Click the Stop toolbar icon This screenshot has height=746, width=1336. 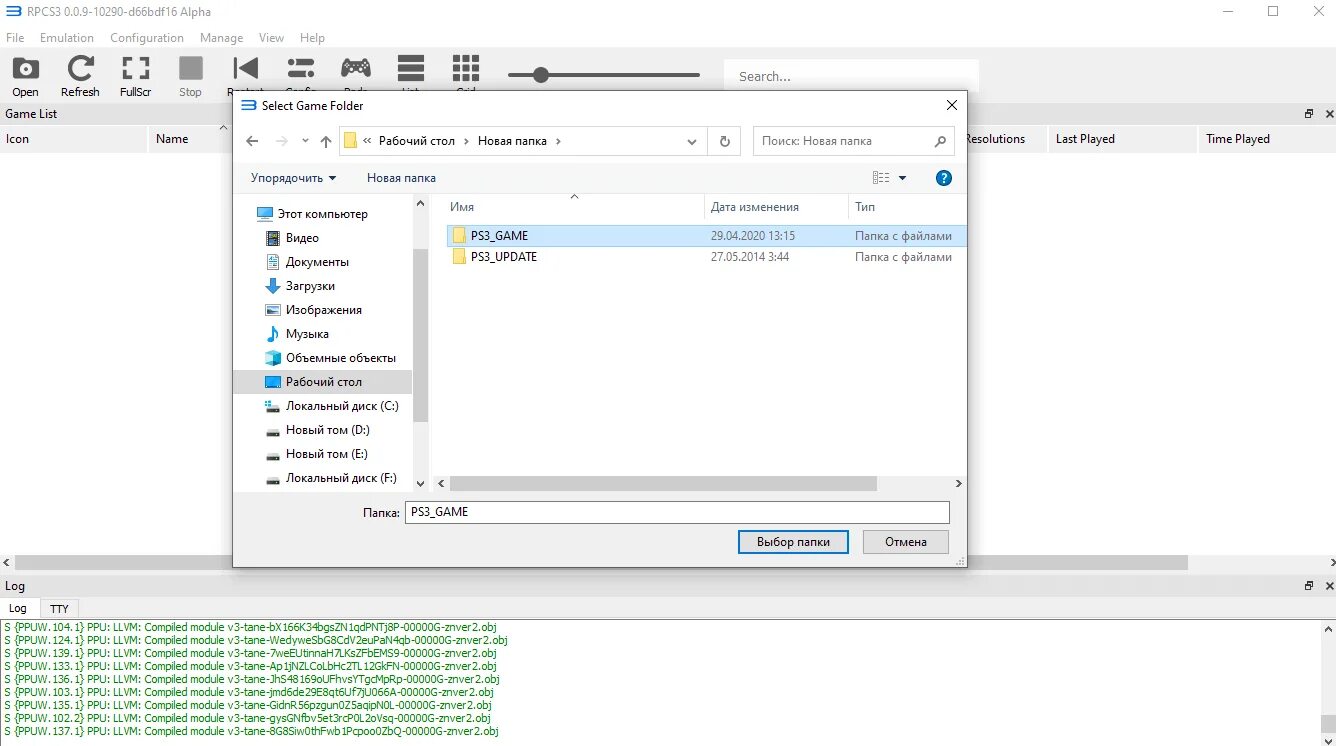190,76
